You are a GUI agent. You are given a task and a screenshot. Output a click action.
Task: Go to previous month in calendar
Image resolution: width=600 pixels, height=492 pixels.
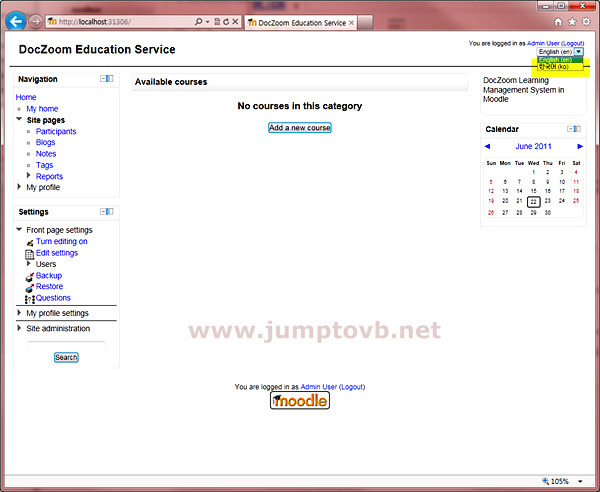pyautogui.click(x=487, y=146)
